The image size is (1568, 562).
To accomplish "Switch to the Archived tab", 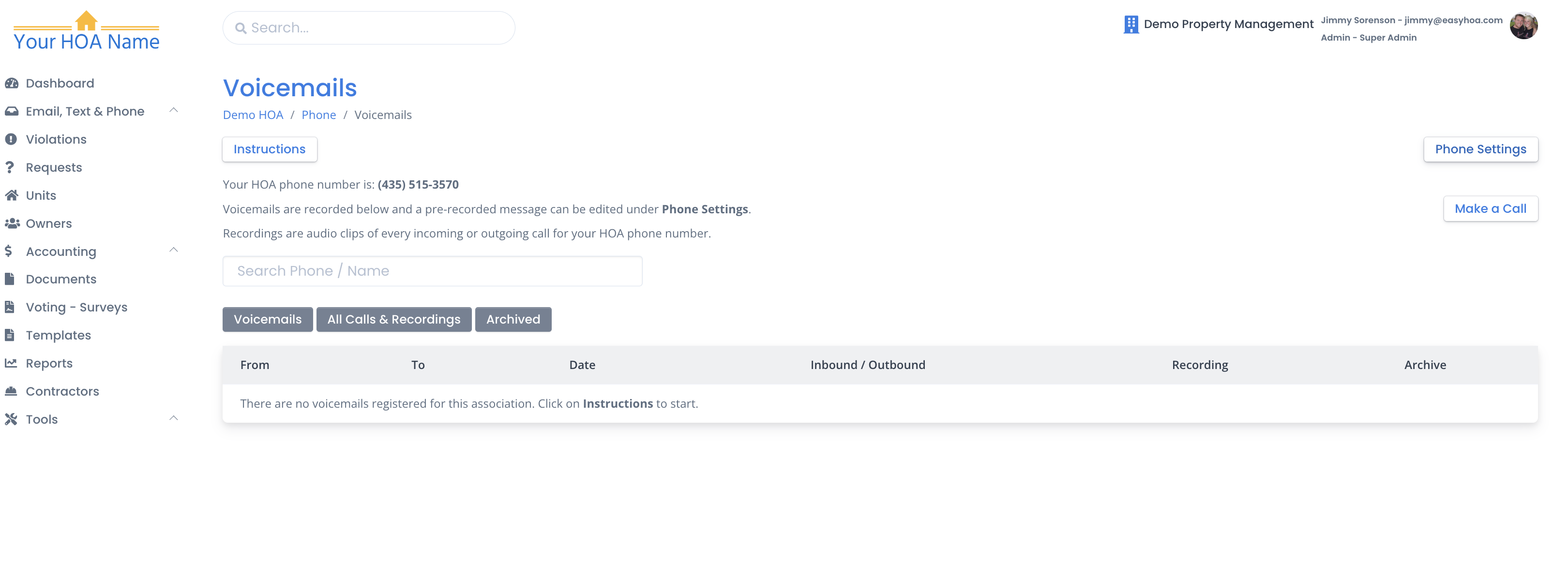I will pos(513,319).
